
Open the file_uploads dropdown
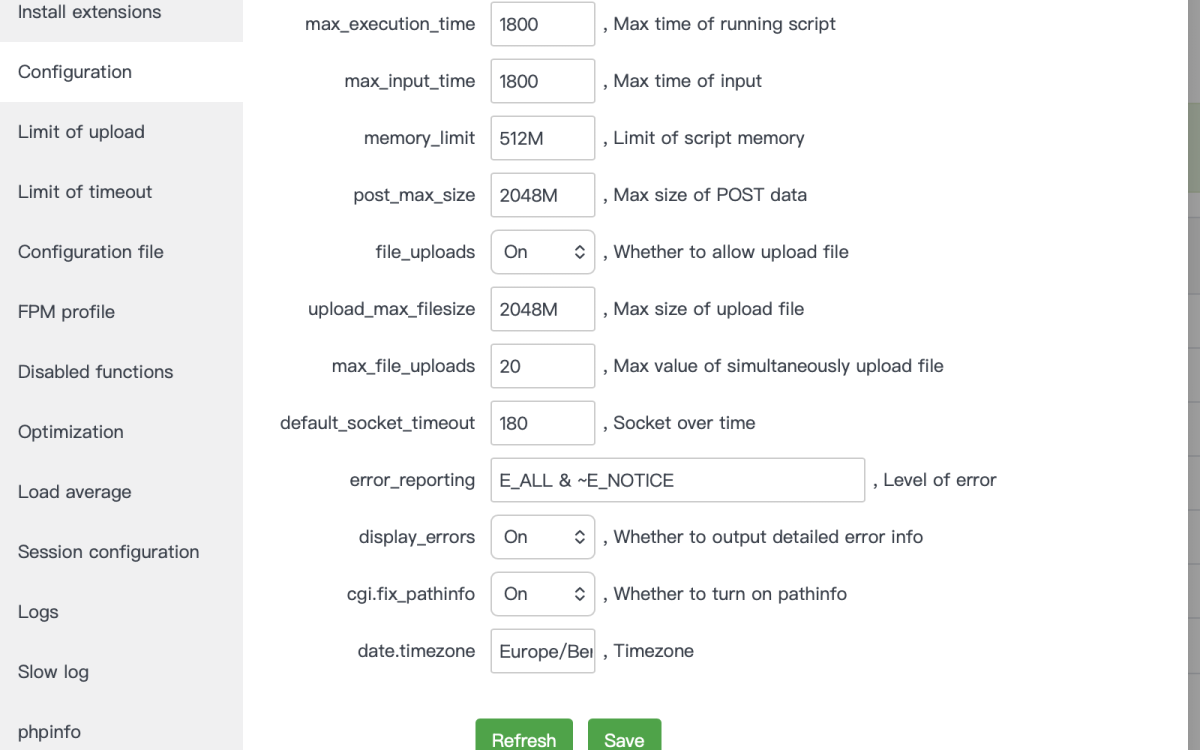click(x=543, y=252)
